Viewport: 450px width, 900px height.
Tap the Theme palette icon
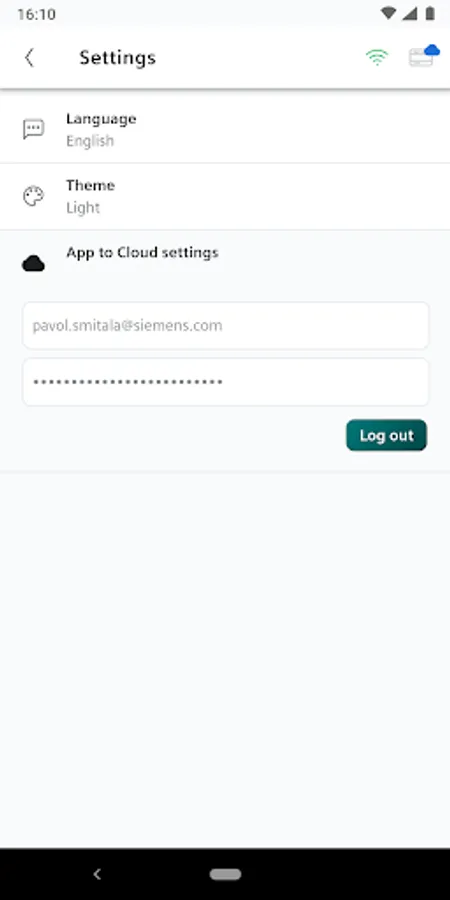coord(33,196)
